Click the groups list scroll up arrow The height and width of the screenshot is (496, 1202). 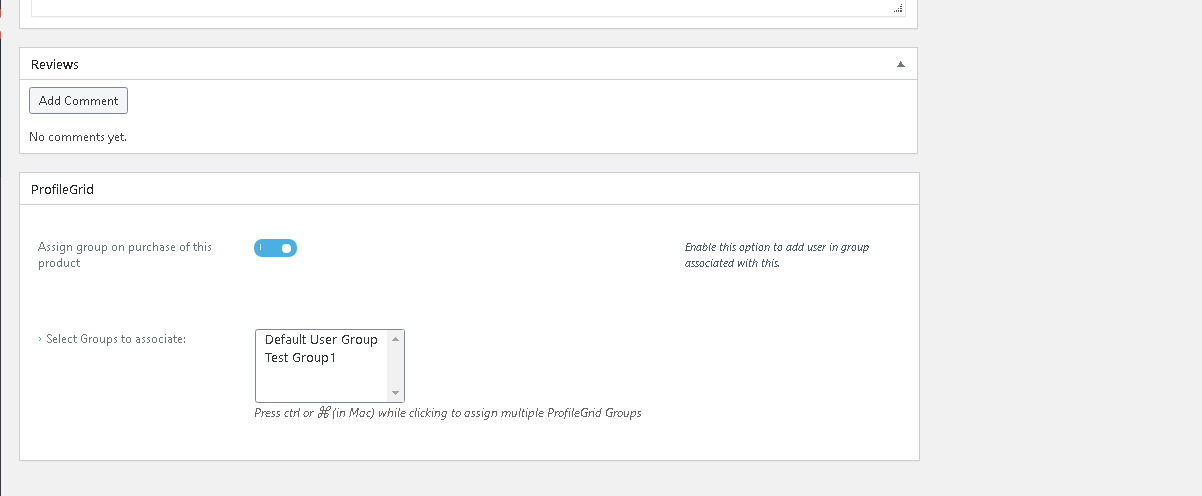point(395,339)
